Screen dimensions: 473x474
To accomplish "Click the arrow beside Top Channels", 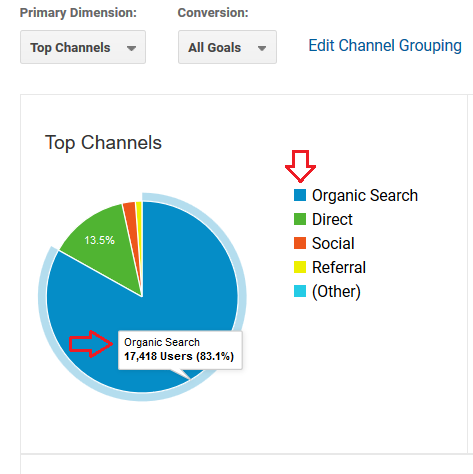I will click(131, 48).
